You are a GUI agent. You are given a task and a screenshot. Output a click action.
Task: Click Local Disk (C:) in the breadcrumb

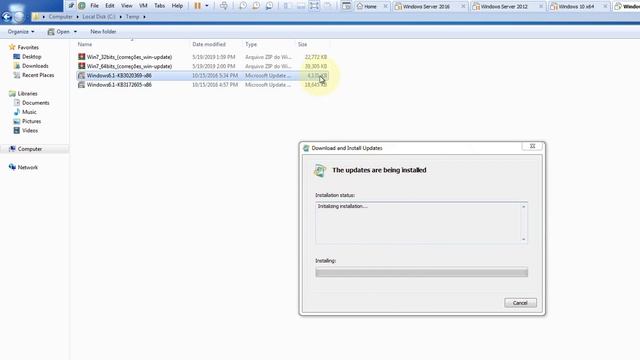99,17
